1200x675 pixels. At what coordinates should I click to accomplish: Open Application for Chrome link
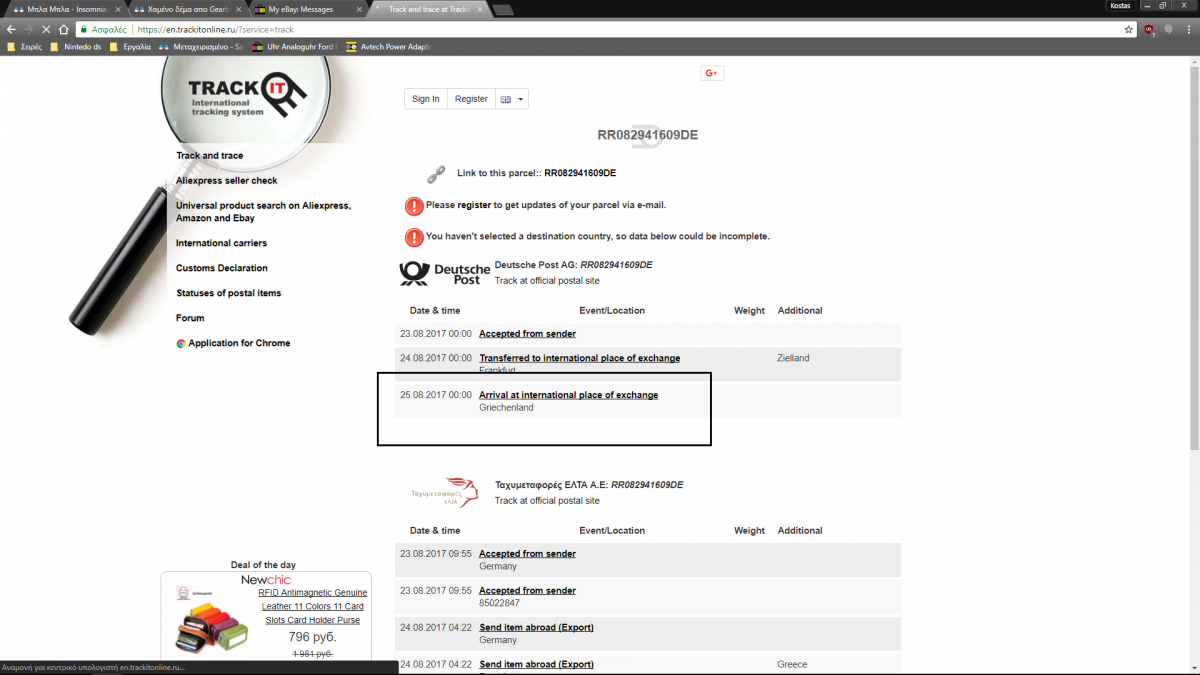click(x=239, y=343)
